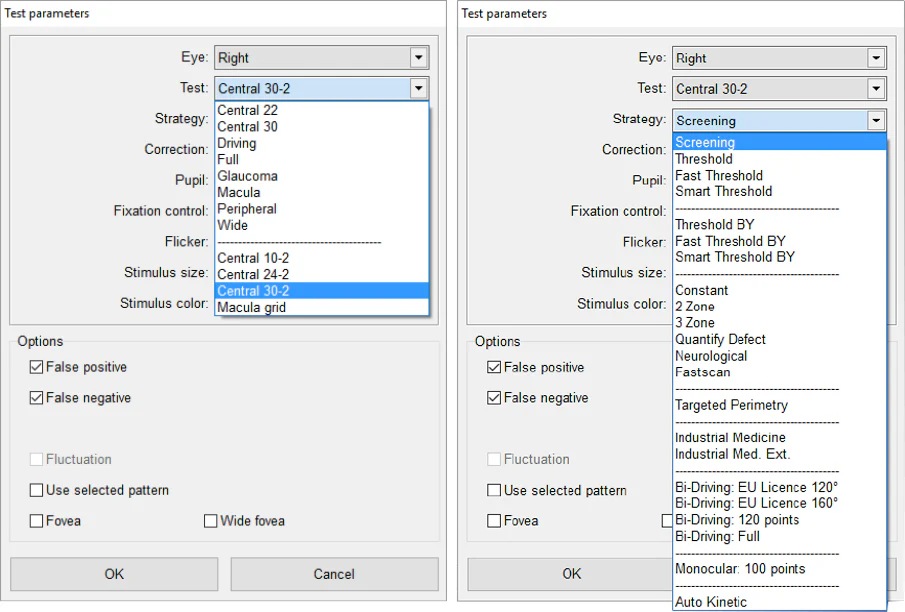The width and height of the screenshot is (905, 612).
Task: Select Bi-Driving: EU Licence 160° option
Action: tap(779, 503)
